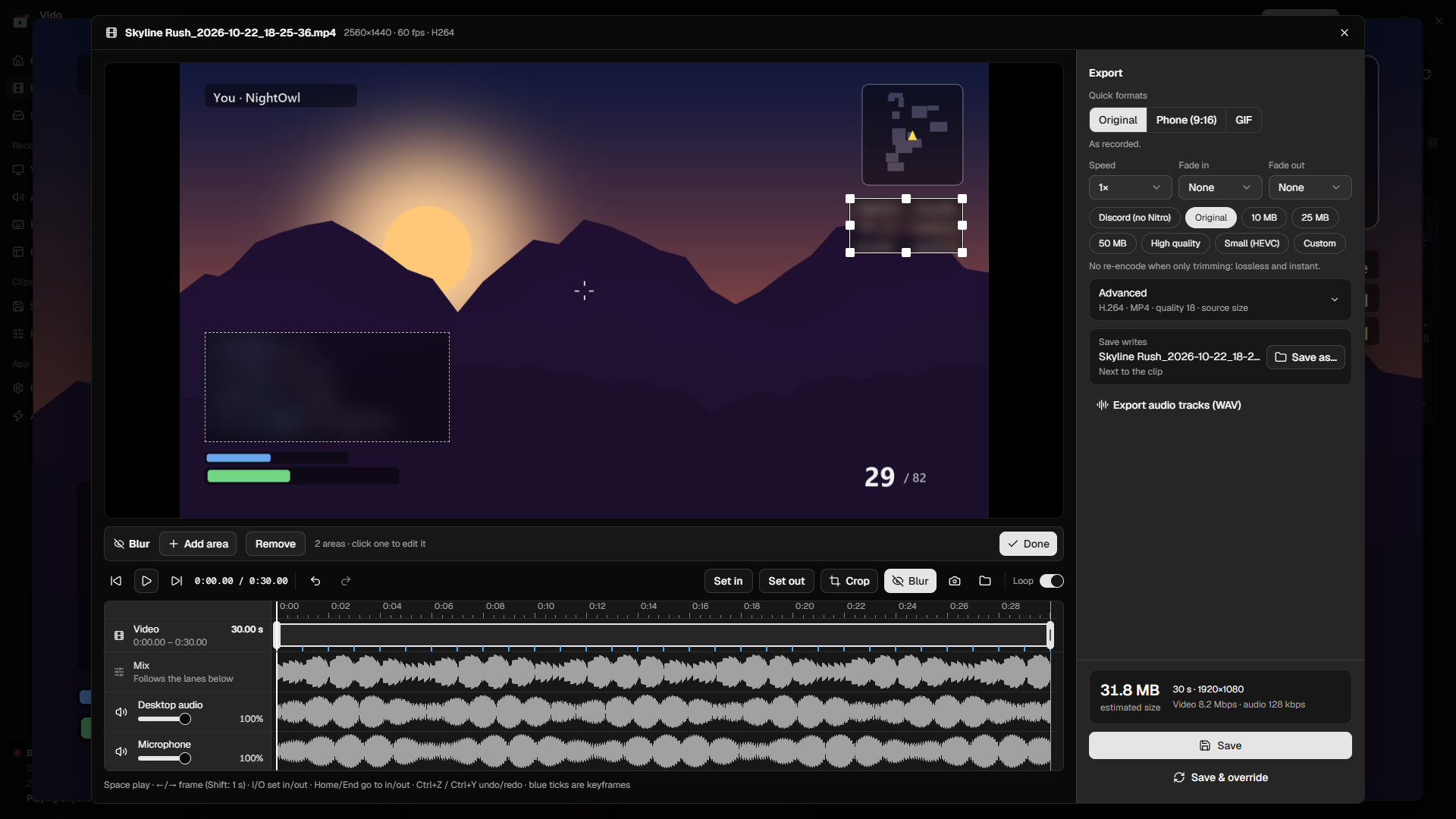The height and width of the screenshot is (819, 1456).
Task: Take a snapshot with camera icon
Action: 955,581
